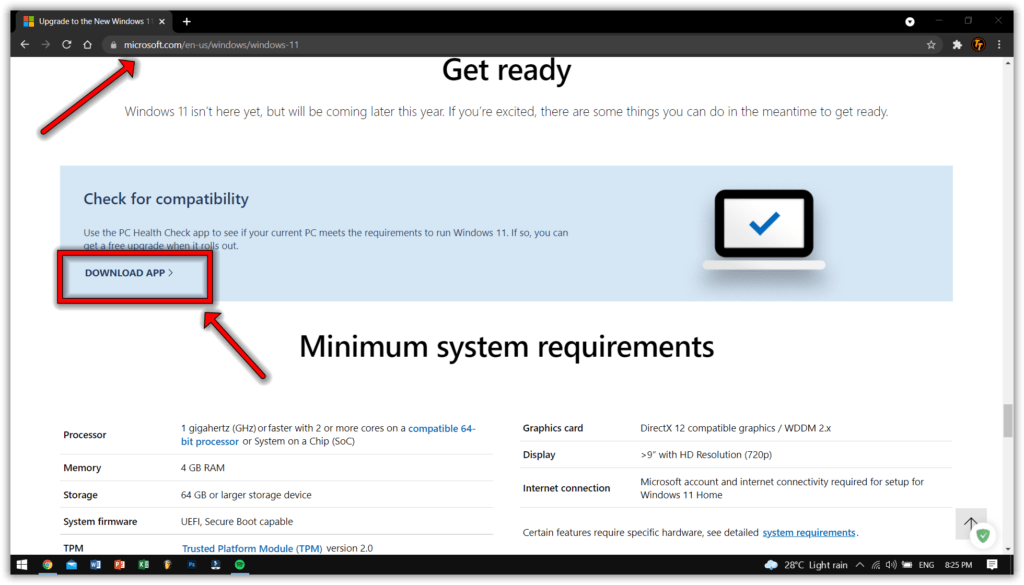View site security padlock info
The width and height of the screenshot is (1024, 585).
pyautogui.click(x=113, y=45)
